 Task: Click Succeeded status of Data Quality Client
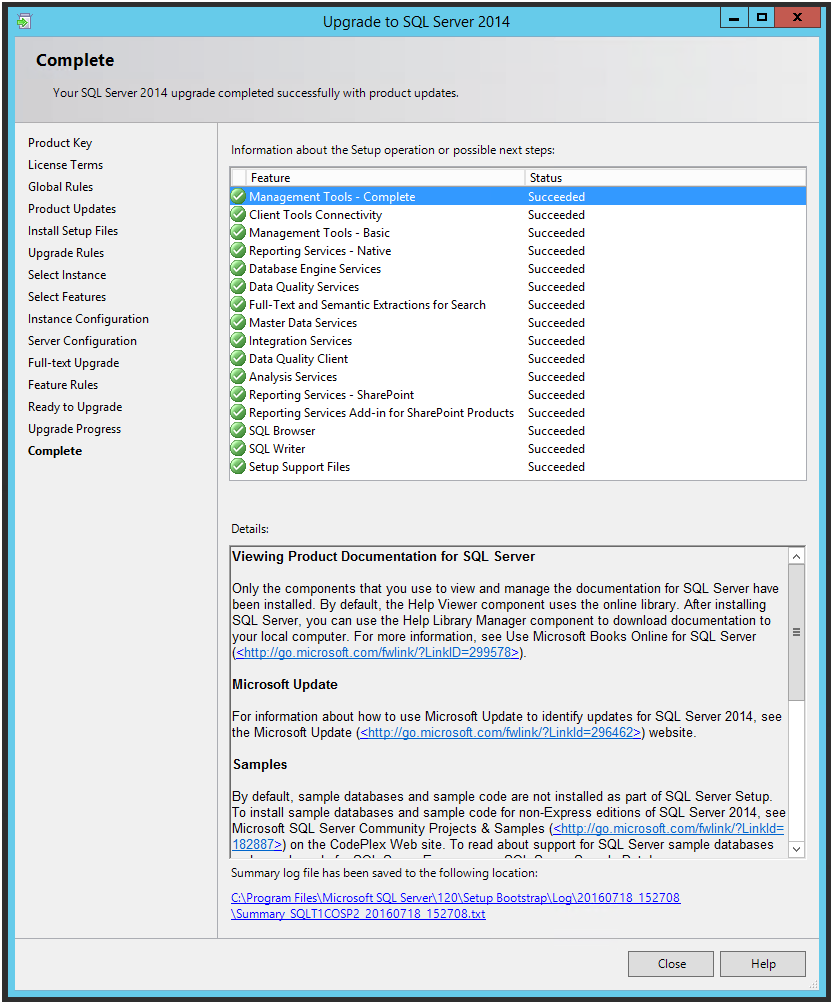pyautogui.click(x=556, y=359)
